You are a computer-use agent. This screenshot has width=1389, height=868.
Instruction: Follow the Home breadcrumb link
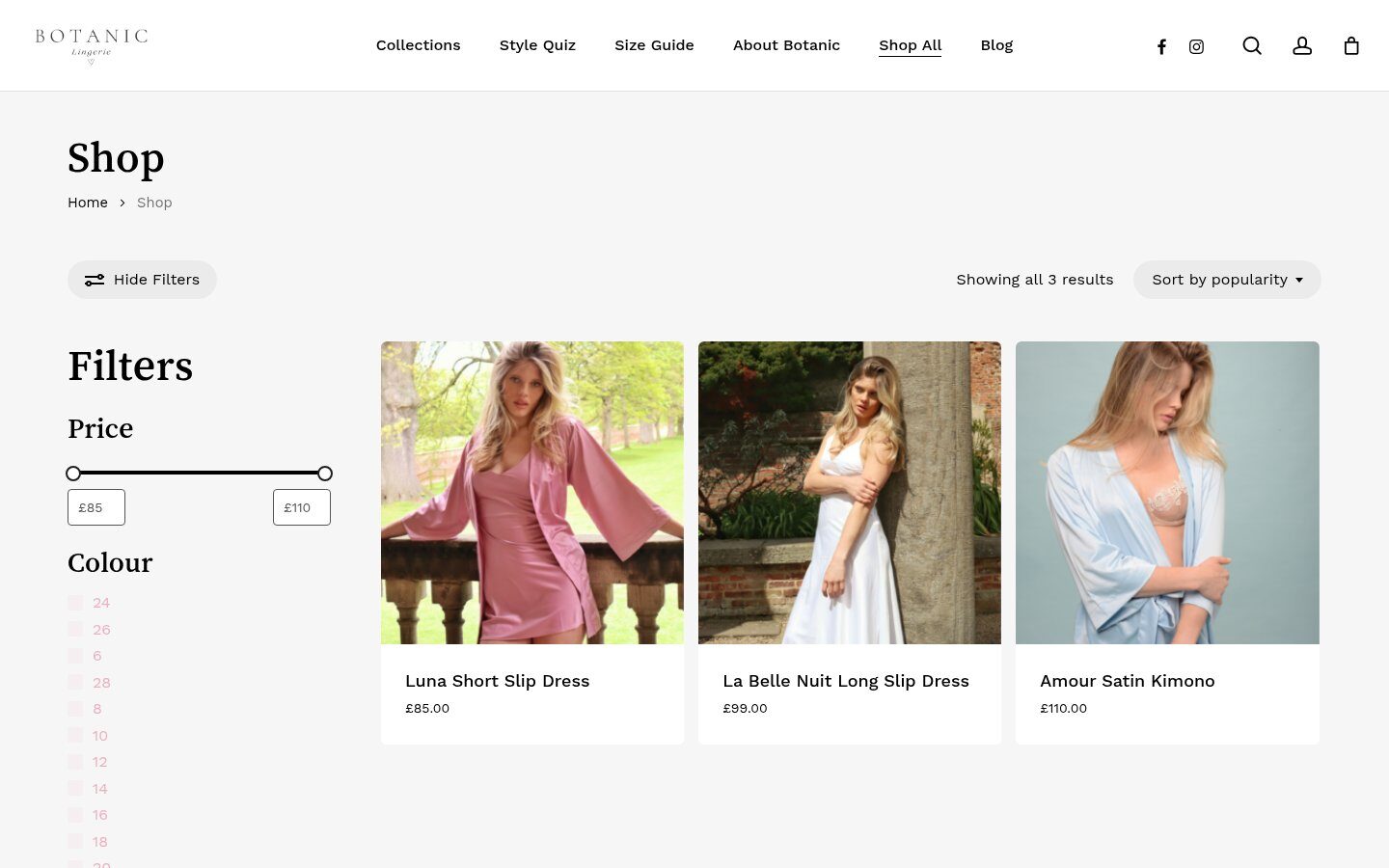click(88, 203)
